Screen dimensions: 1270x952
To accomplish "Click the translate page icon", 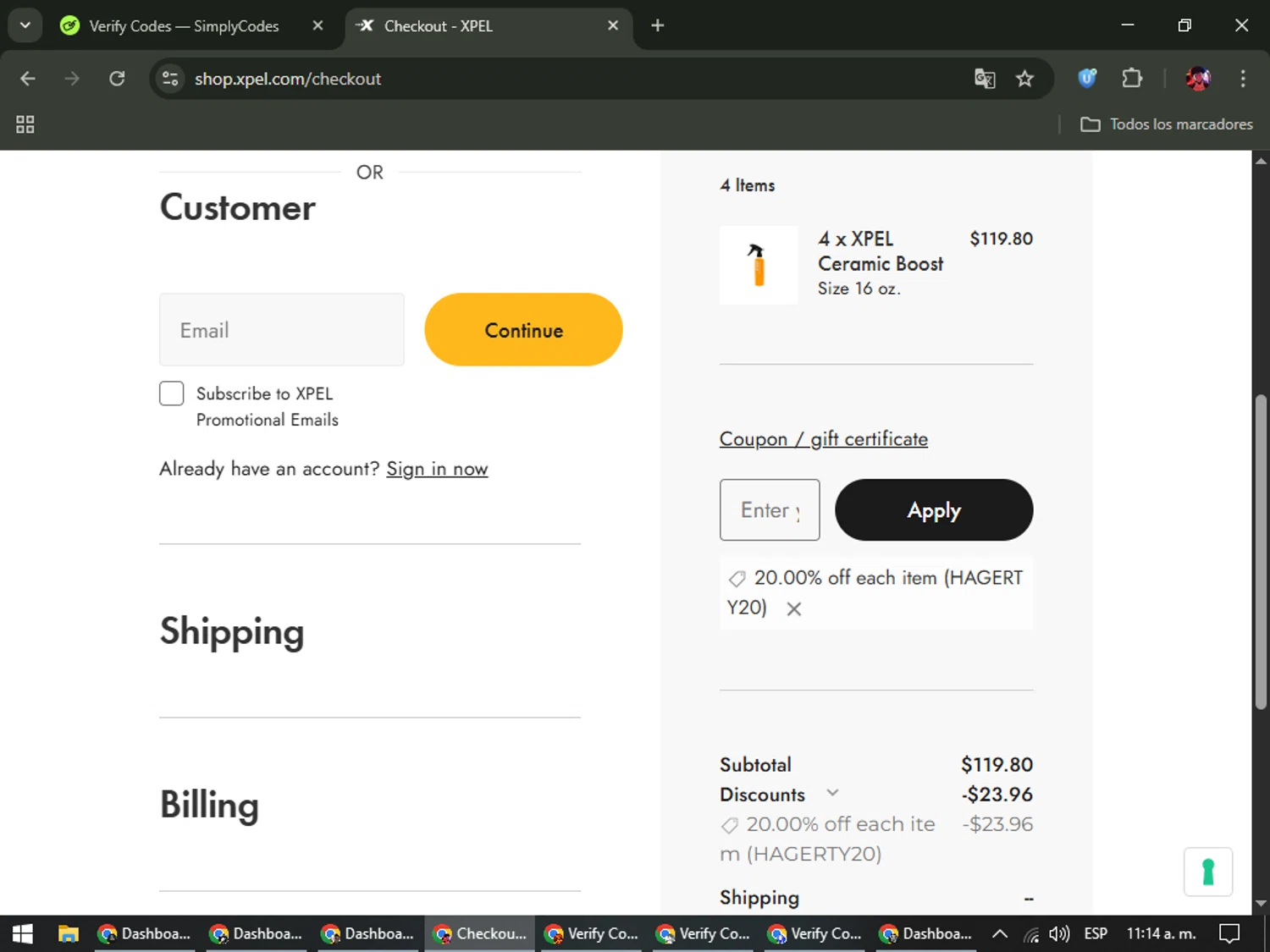I will [x=985, y=79].
